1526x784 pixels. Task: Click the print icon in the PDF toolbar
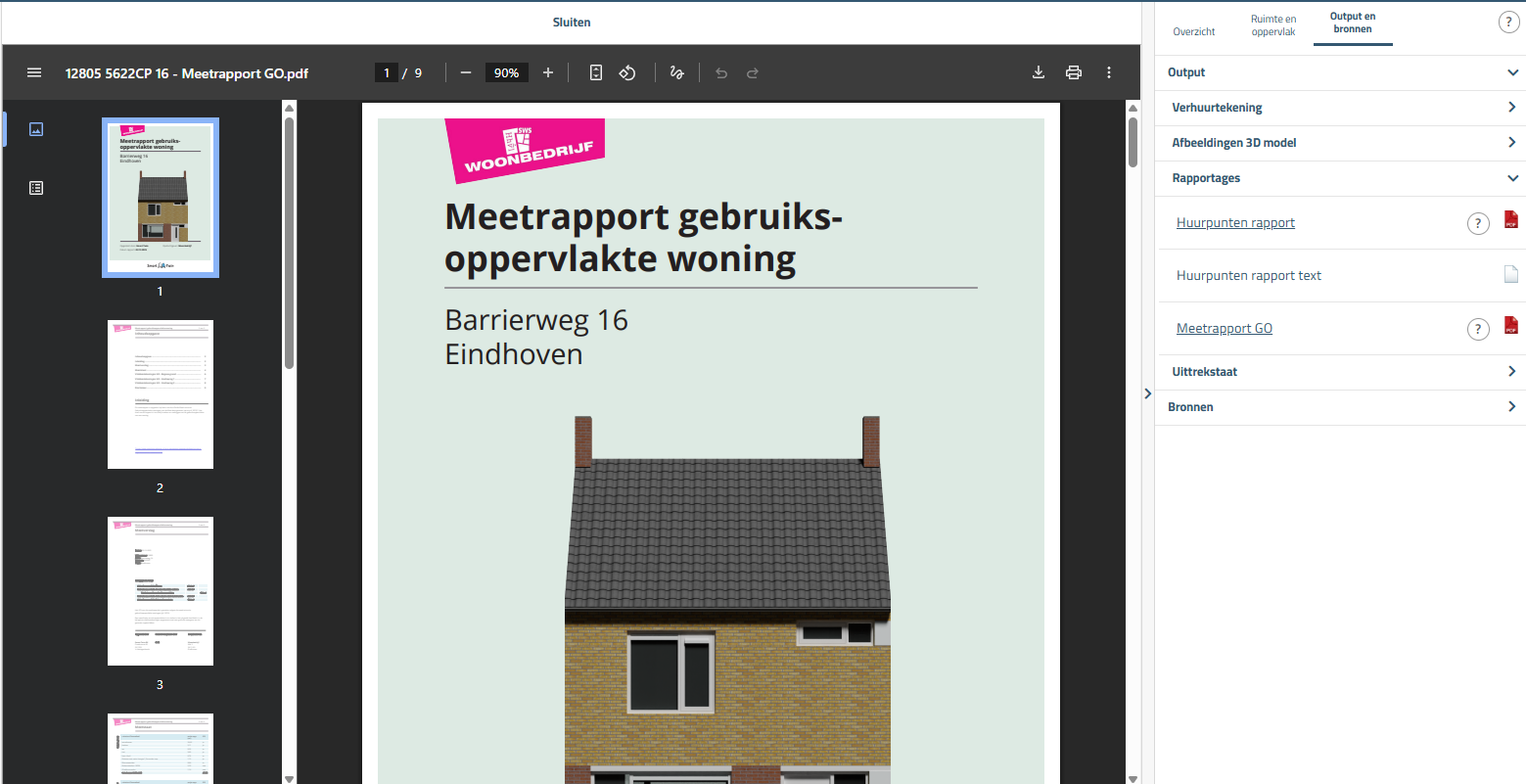tap(1073, 72)
